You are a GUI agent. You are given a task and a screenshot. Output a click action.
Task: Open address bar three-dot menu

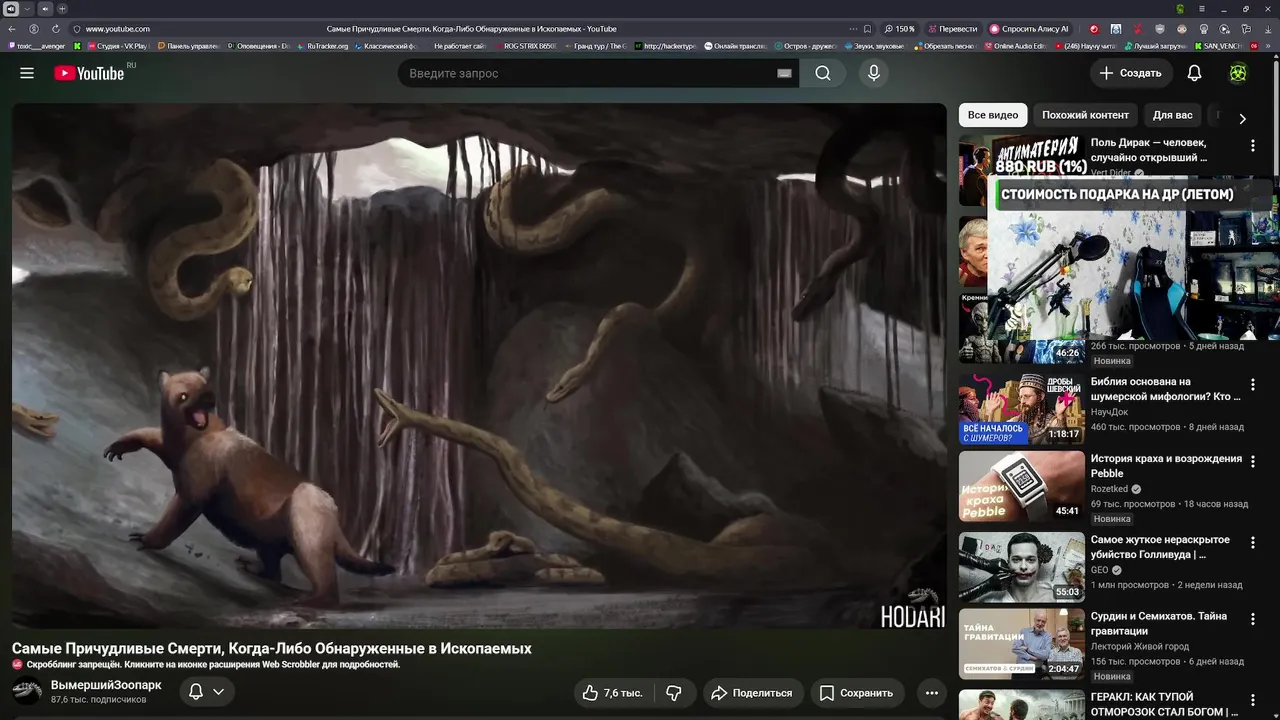tap(852, 29)
